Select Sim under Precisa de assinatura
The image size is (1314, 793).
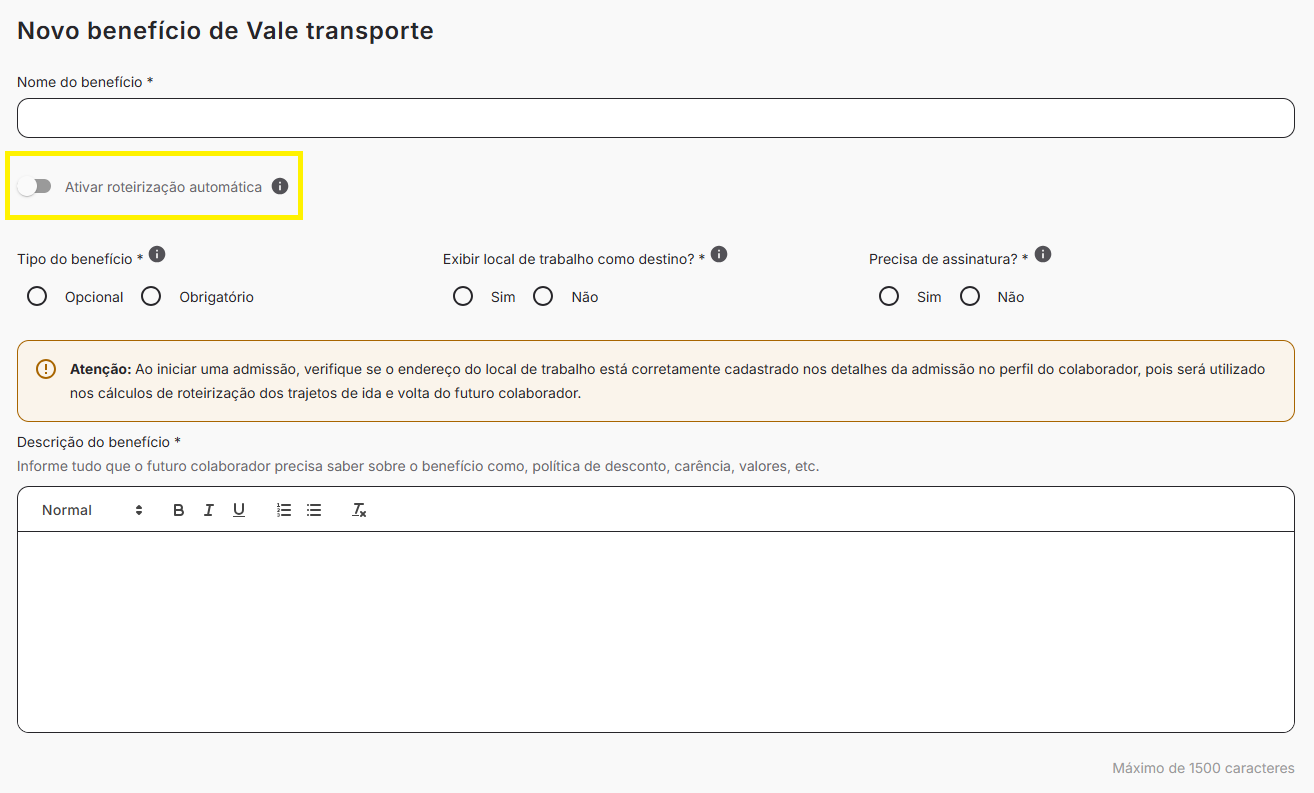(889, 296)
